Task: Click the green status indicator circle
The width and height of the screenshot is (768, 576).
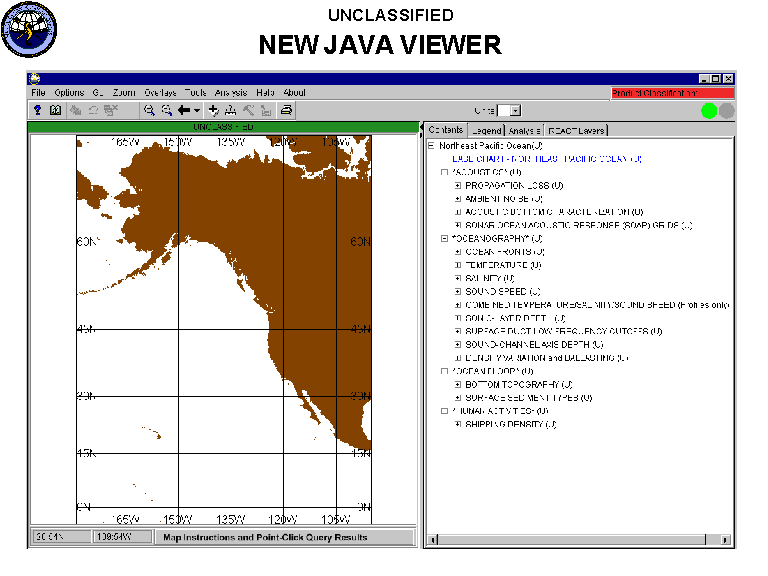Action: tap(709, 111)
